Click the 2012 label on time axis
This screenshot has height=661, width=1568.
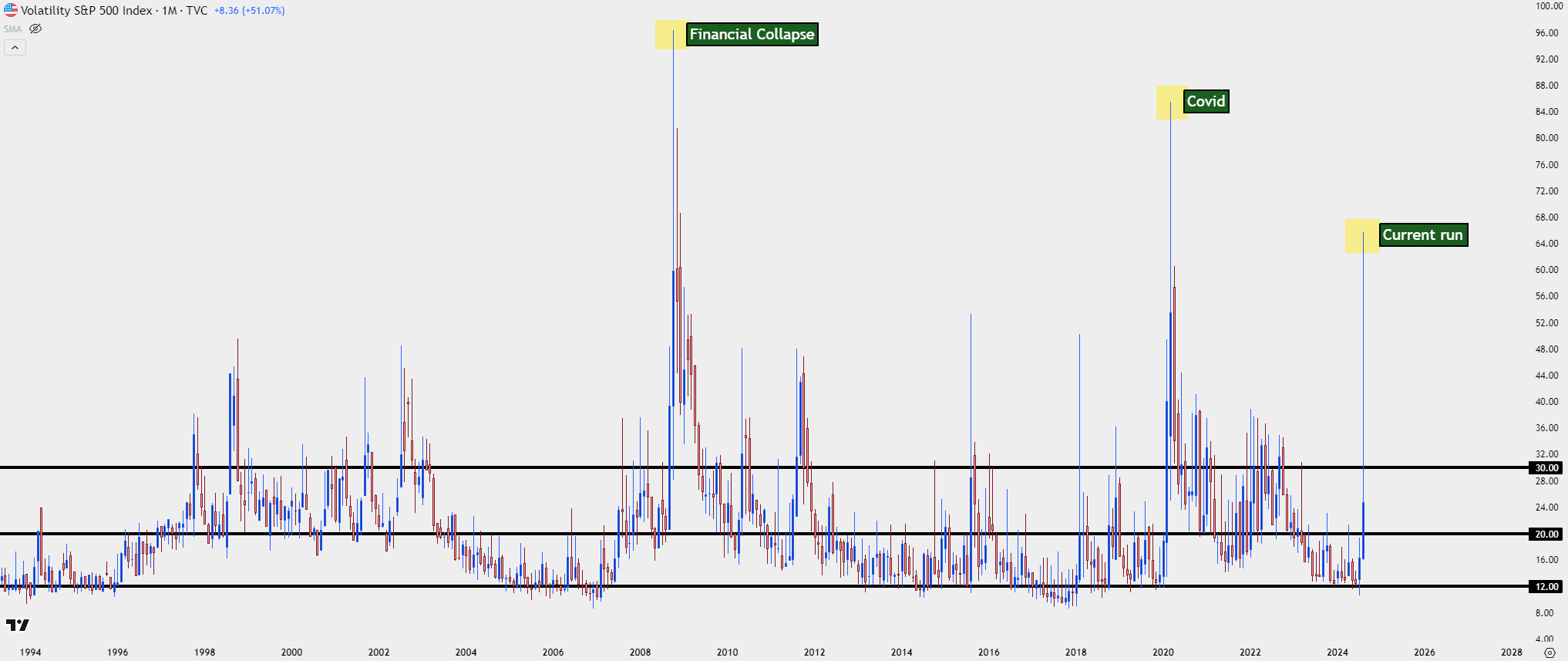pyautogui.click(x=814, y=652)
